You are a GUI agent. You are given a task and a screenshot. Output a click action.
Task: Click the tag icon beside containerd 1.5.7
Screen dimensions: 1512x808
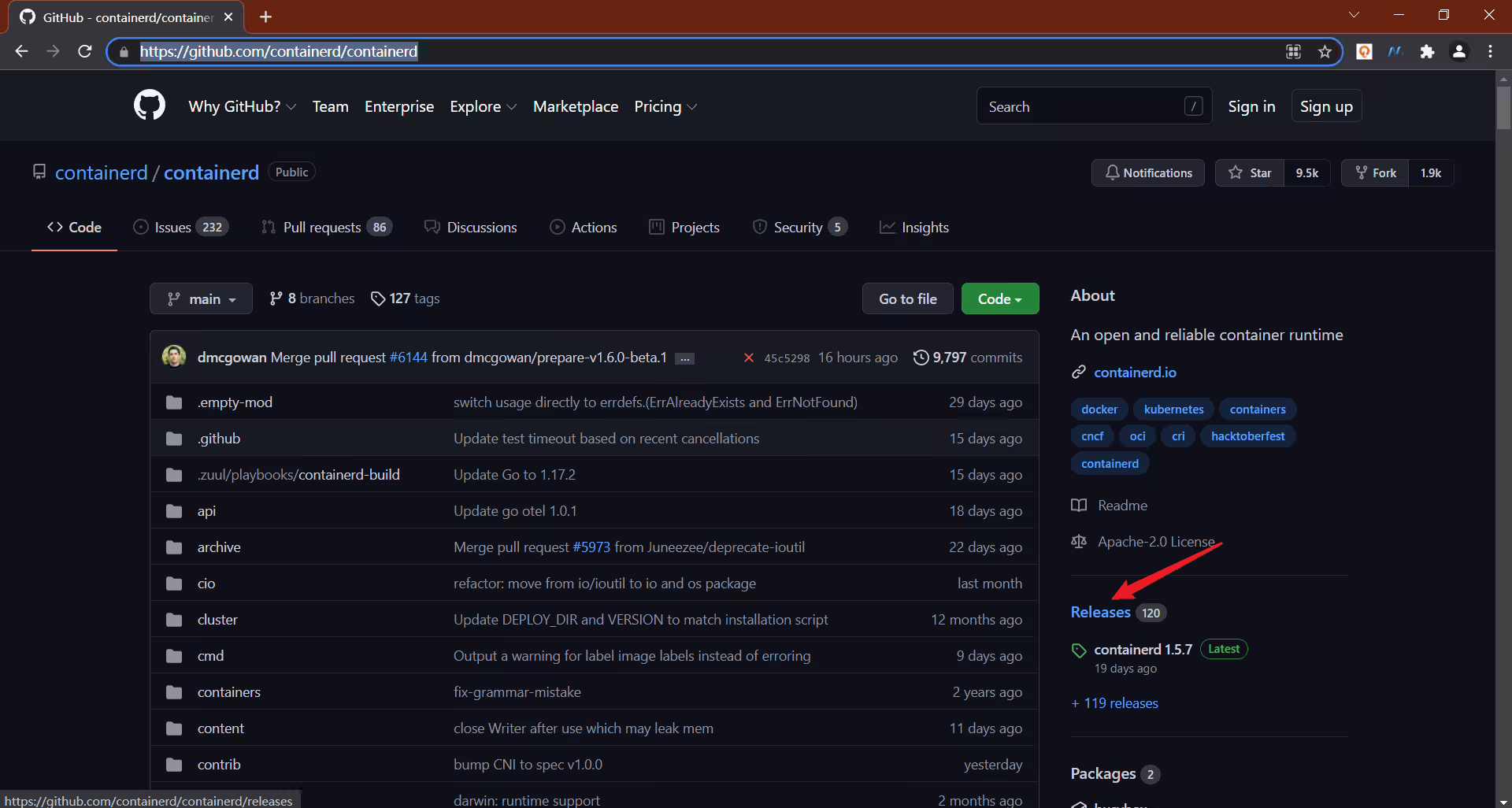point(1079,650)
